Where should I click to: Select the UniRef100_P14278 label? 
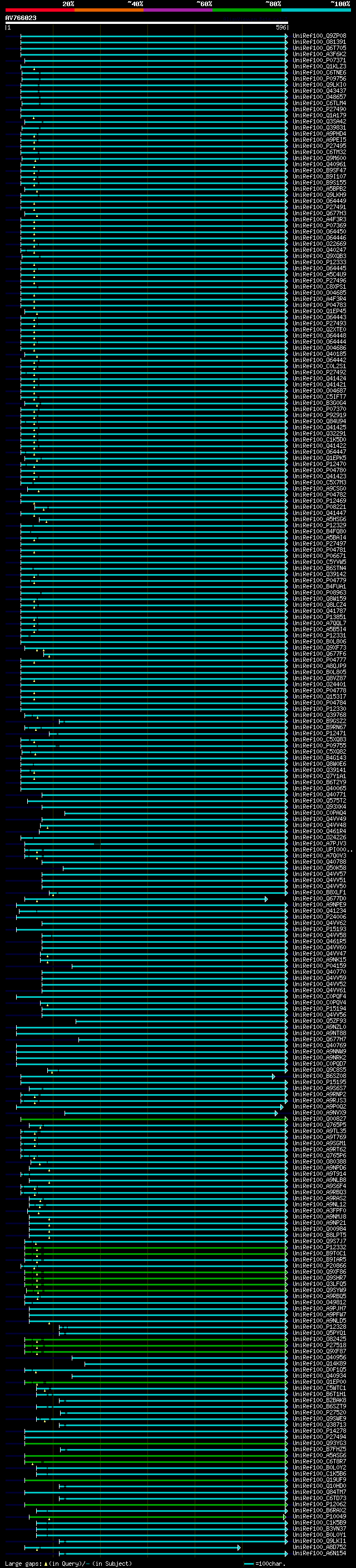[319, 1431]
